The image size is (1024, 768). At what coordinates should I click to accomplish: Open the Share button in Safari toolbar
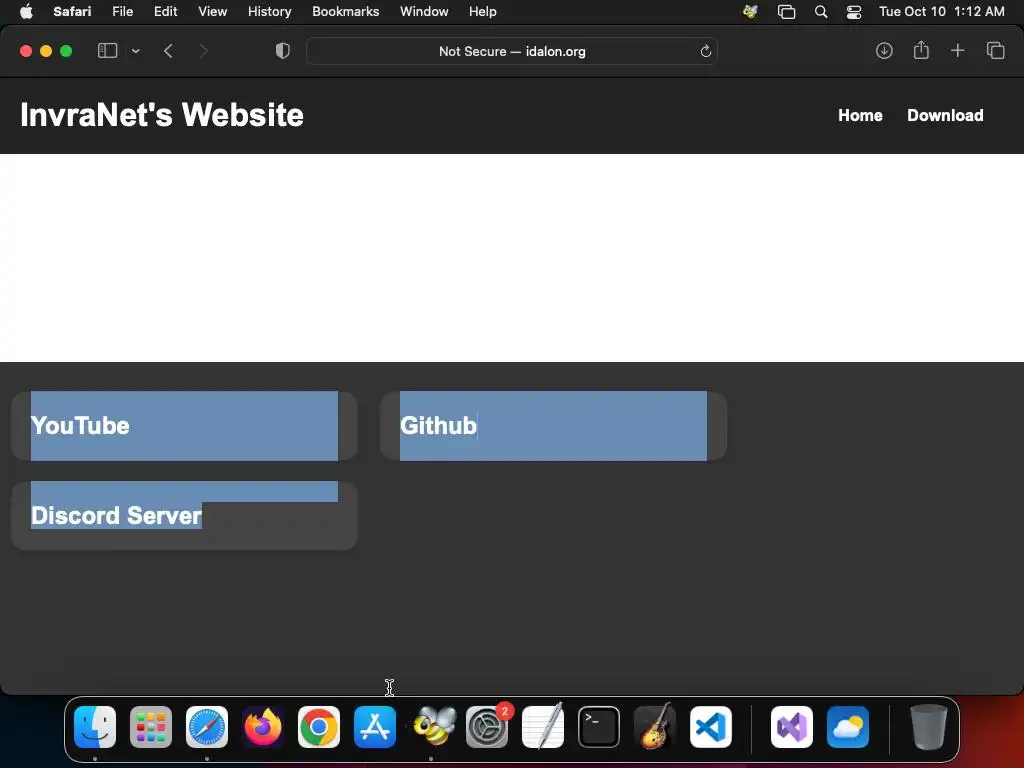(x=921, y=50)
